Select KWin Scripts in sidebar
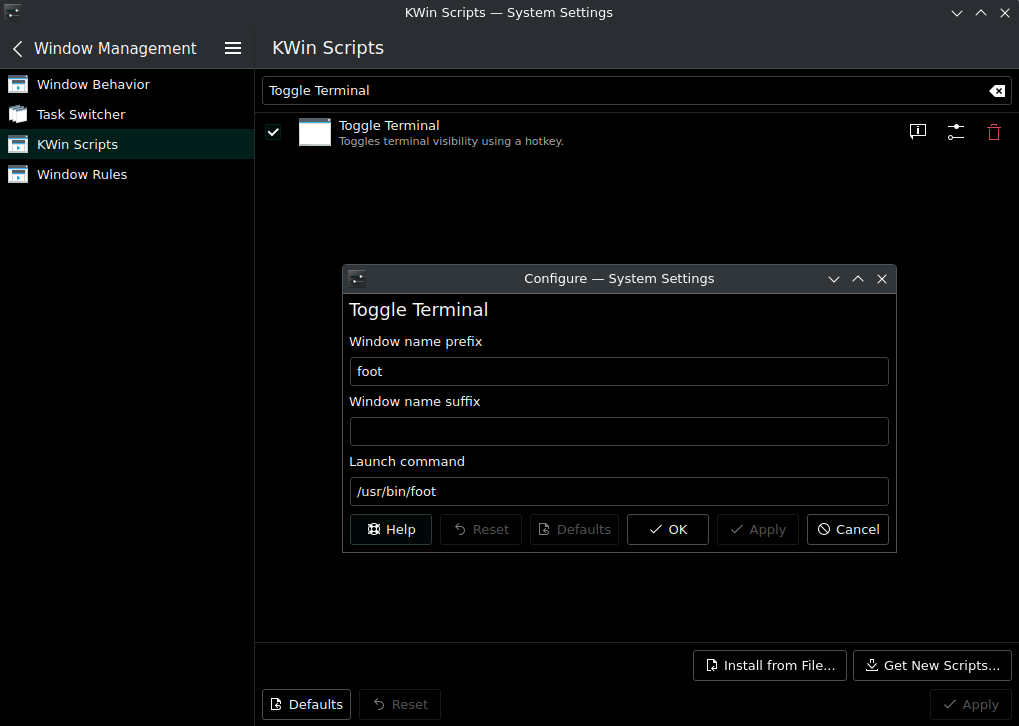Image resolution: width=1019 pixels, height=726 pixels. (x=127, y=144)
